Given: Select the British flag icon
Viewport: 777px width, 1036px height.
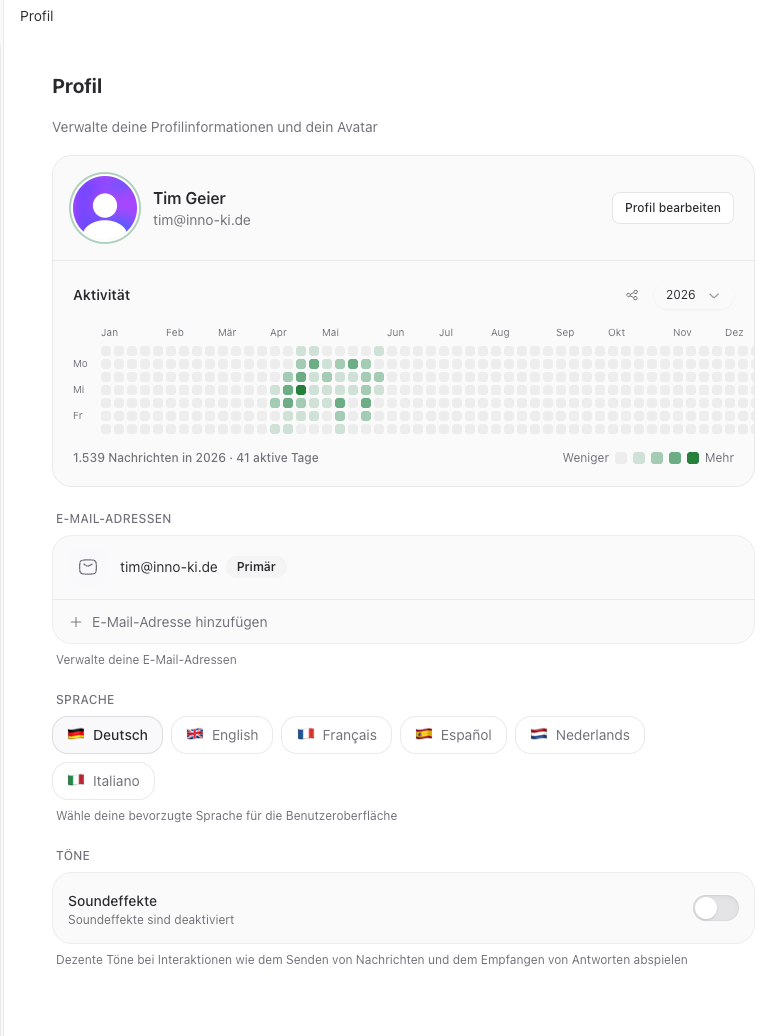Looking at the screenshot, I should point(195,734).
